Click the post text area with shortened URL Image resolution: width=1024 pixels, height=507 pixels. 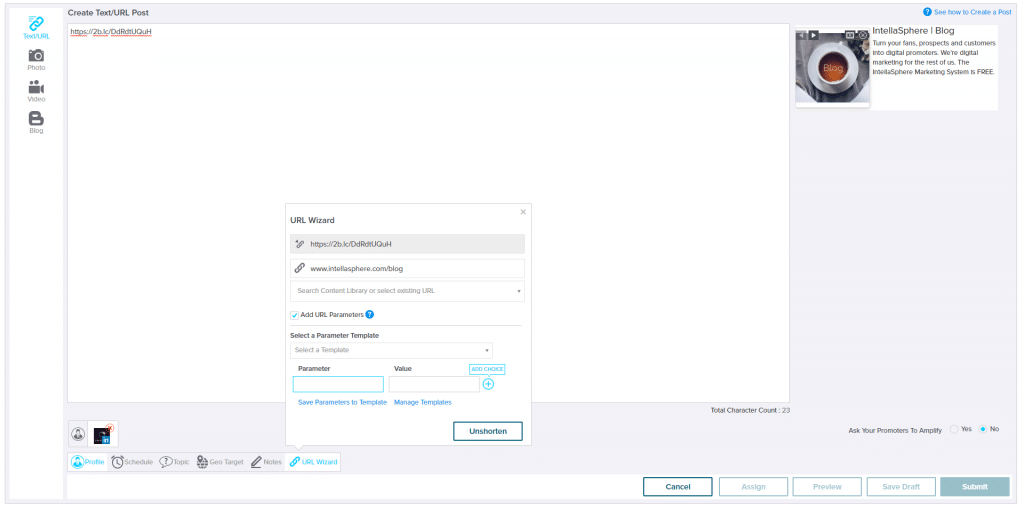[x=428, y=213]
